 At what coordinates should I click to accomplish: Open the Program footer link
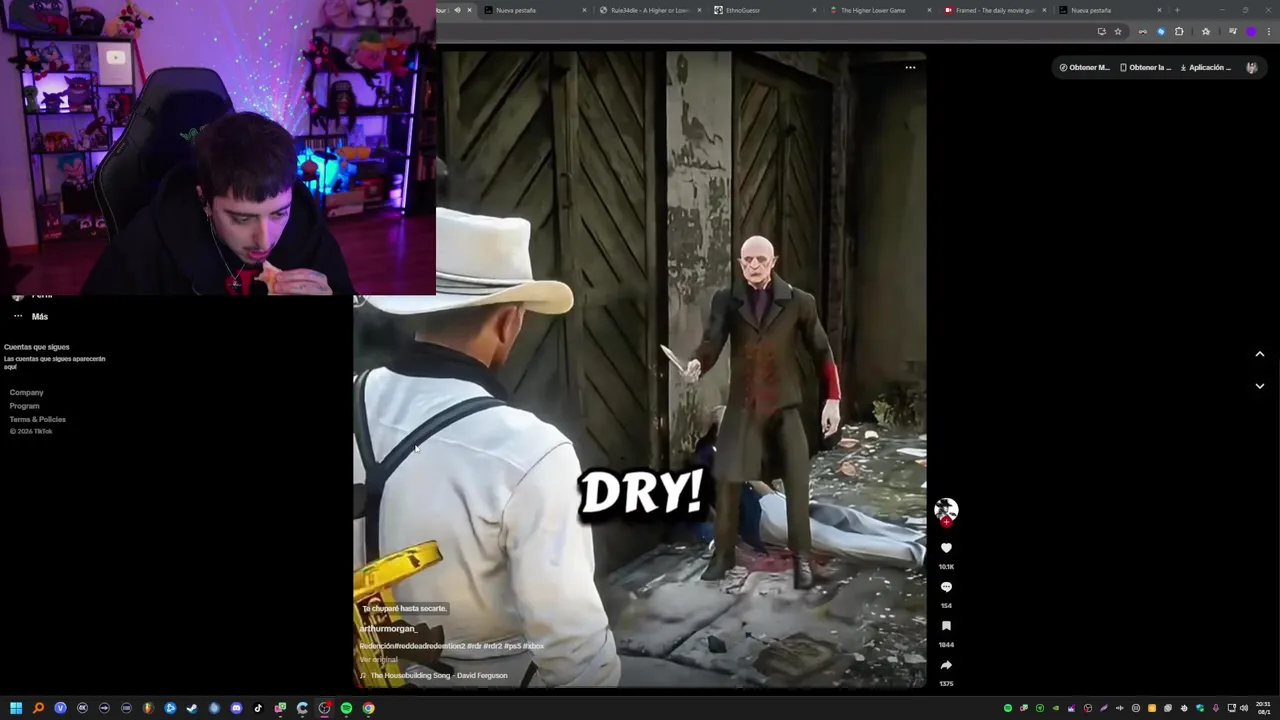[x=24, y=406]
